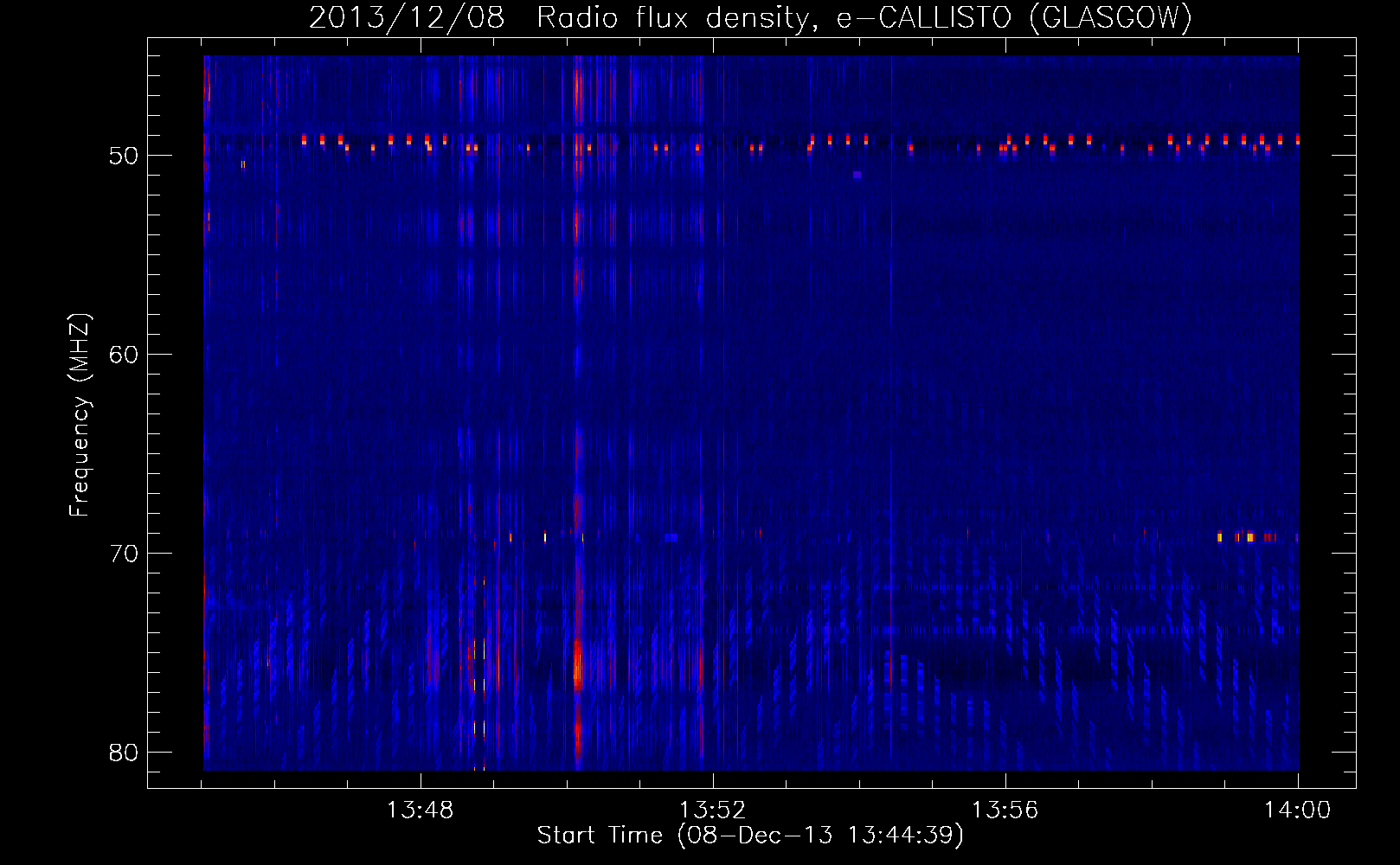This screenshot has height=865, width=1400.
Task: Click the plot title "2013/12/08 Radio flux density, e-CALLISTO (GLASGOW)"
Action: 750,17
